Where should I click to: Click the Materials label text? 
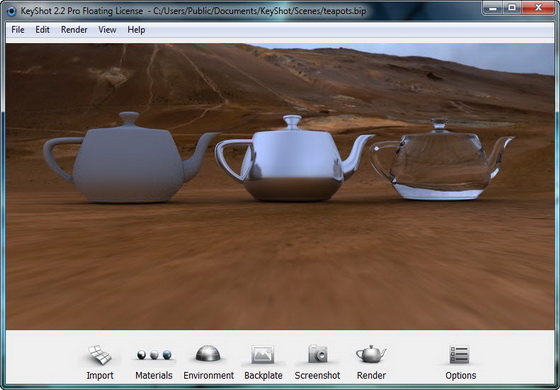point(154,375)
